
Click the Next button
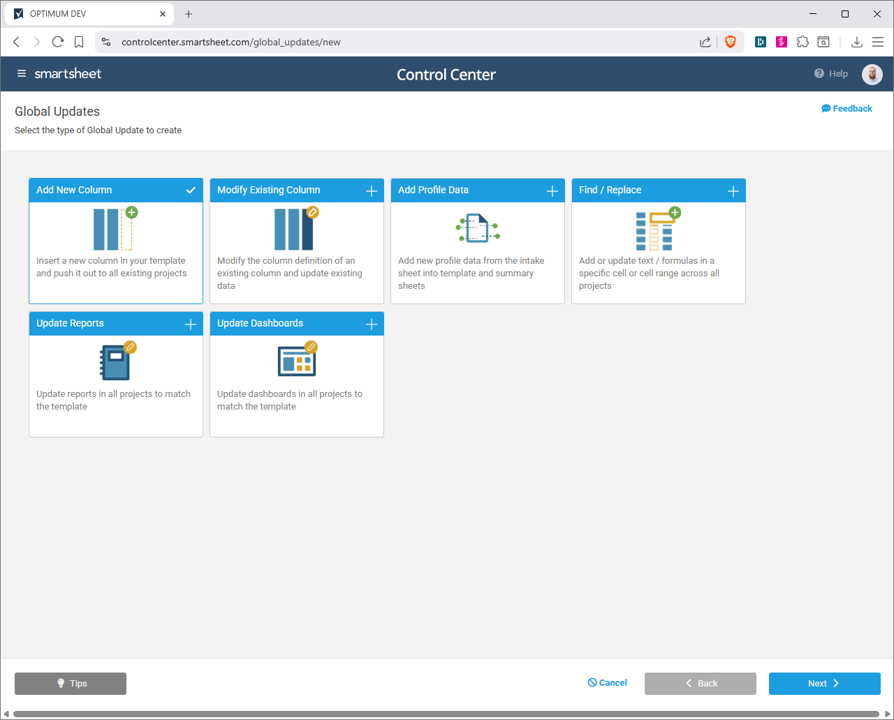[x=824, y=683]
